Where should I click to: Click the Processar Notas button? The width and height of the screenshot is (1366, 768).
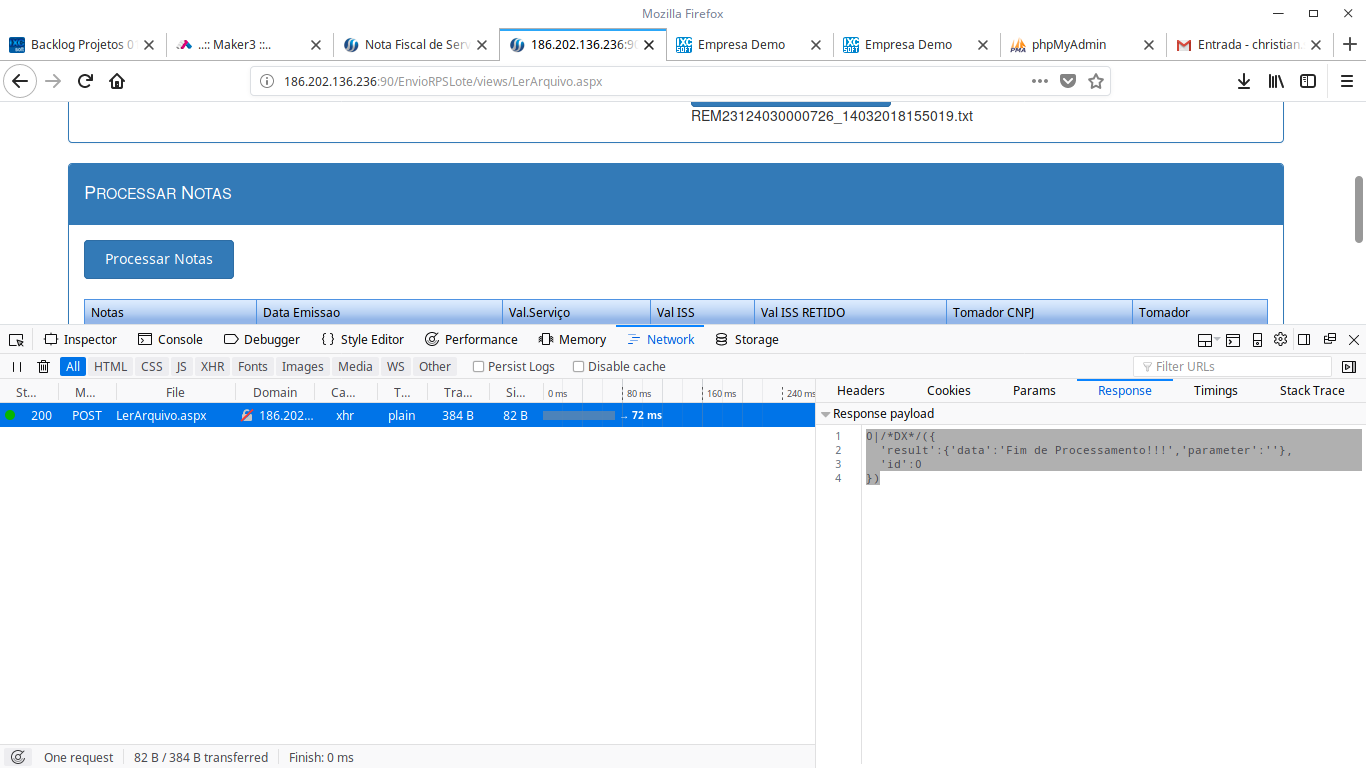point(159,259)
